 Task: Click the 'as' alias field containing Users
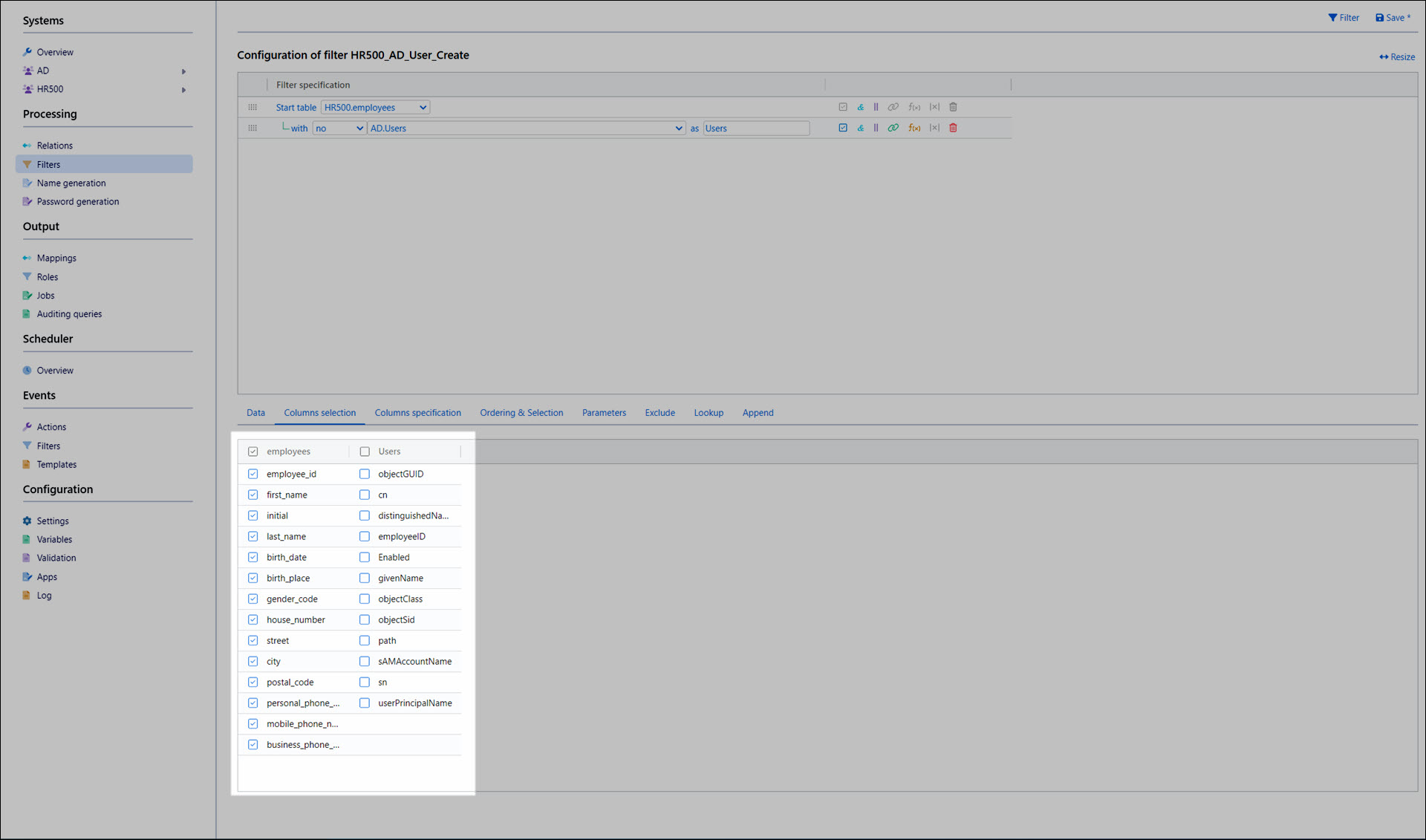[x=755, y=128]
